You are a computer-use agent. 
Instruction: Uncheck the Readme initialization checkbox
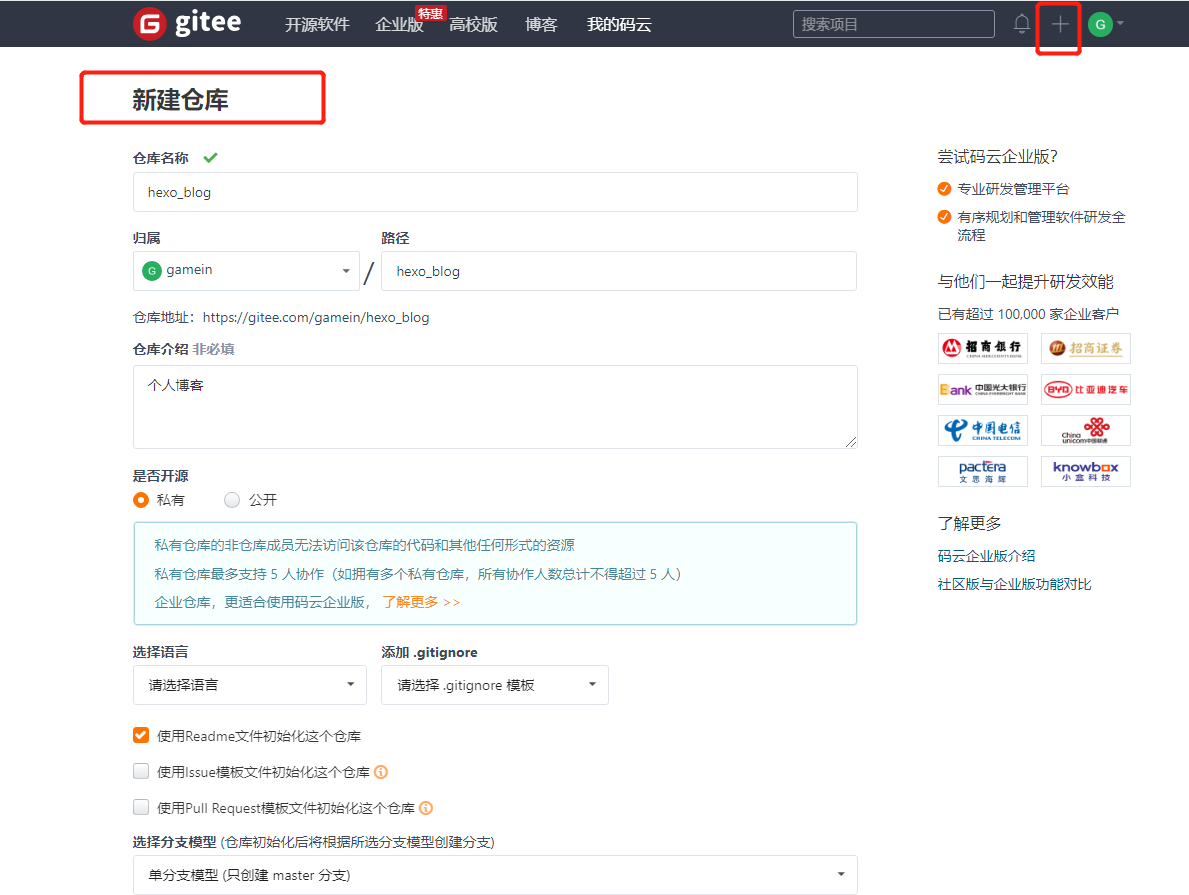coord(141,735)
